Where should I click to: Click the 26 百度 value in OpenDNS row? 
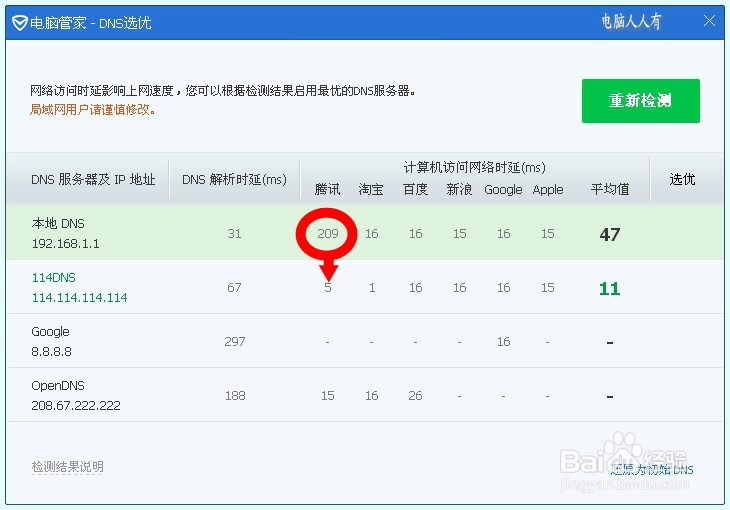click(x=415, y=395)
